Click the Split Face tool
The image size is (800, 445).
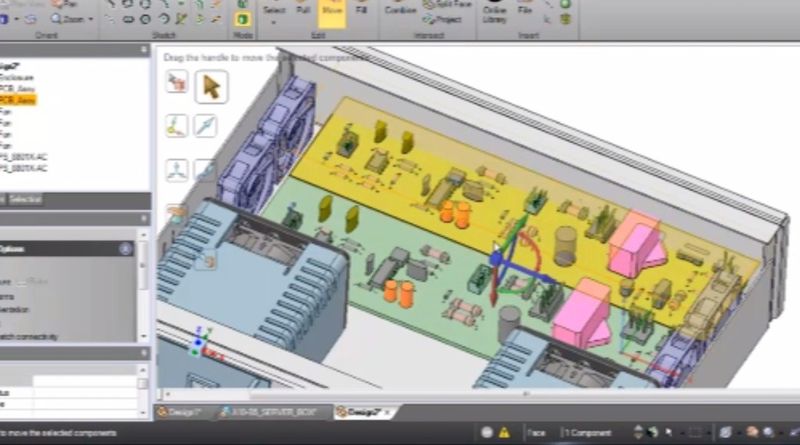[447, 5]
